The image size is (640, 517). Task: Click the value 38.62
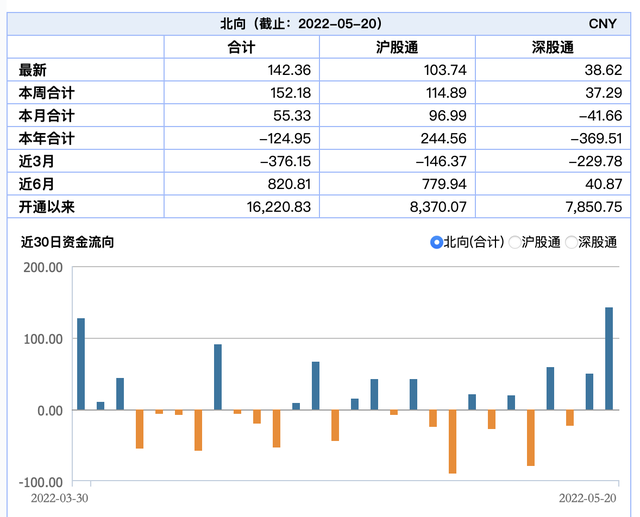click(603, 70)
